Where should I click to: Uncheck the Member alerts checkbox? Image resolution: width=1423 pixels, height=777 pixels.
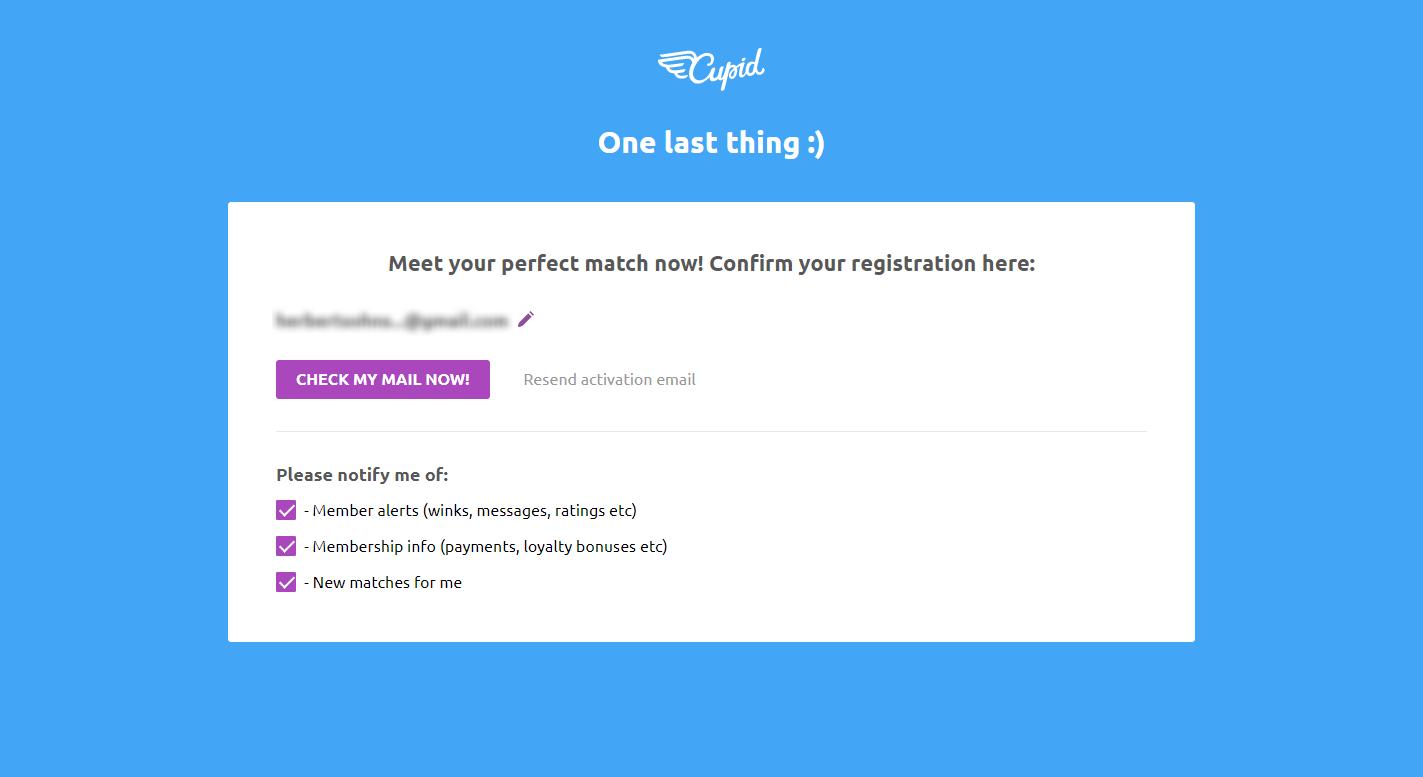(286, 510)
